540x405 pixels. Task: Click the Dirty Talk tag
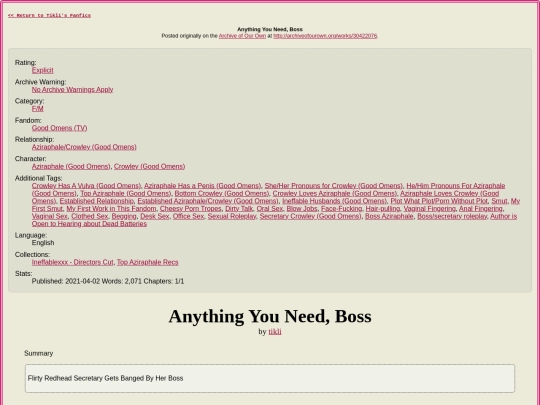click(x=239, y=209)
